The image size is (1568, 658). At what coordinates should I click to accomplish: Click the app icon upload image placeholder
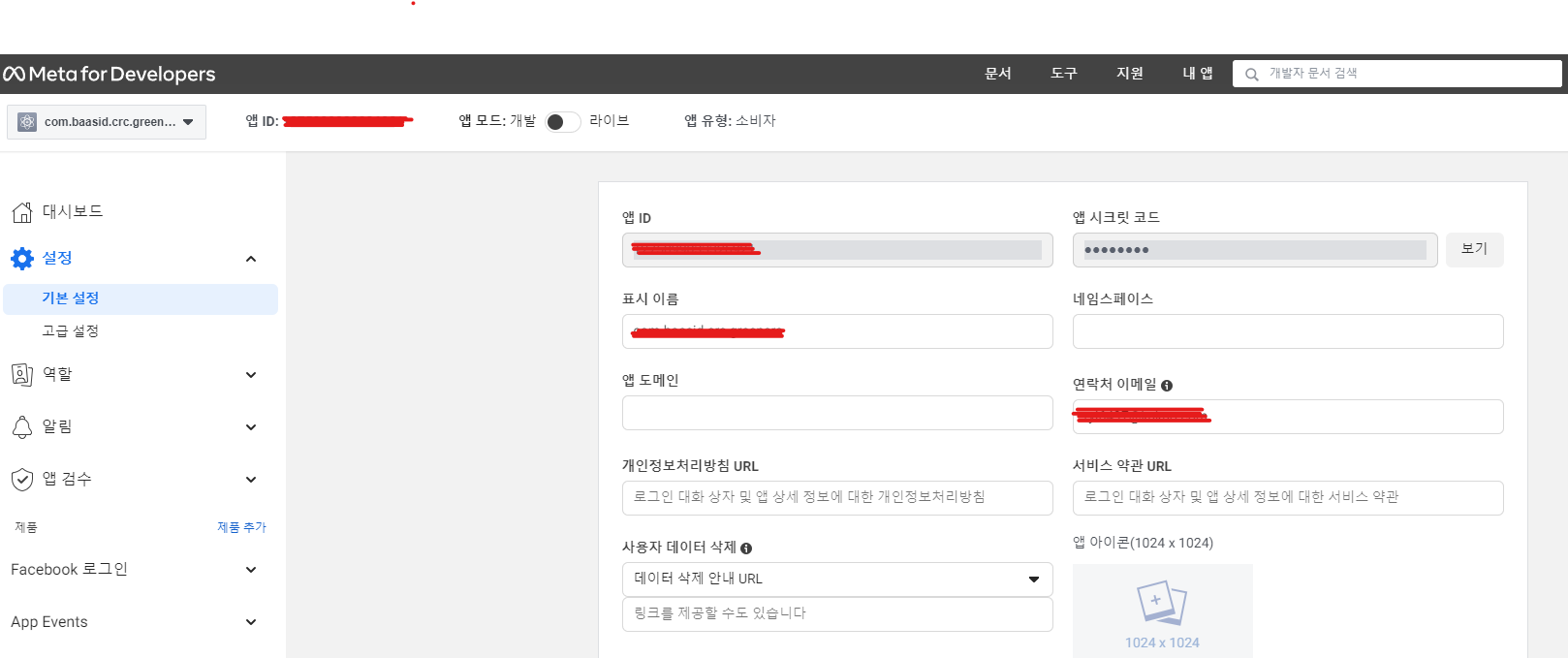click(x=1162, y=611)
